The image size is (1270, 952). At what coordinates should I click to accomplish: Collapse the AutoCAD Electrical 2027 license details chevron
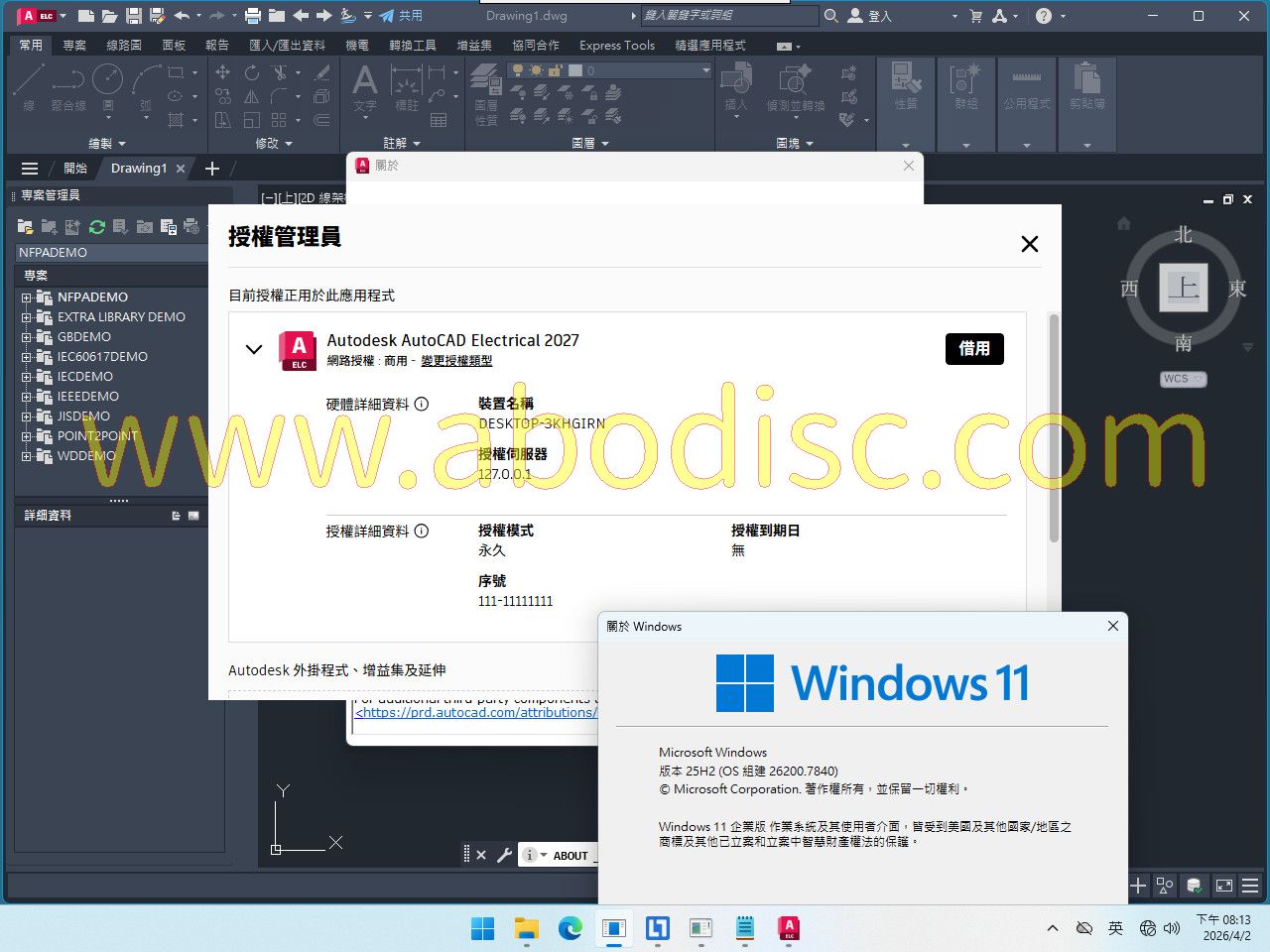coord(254,349)
